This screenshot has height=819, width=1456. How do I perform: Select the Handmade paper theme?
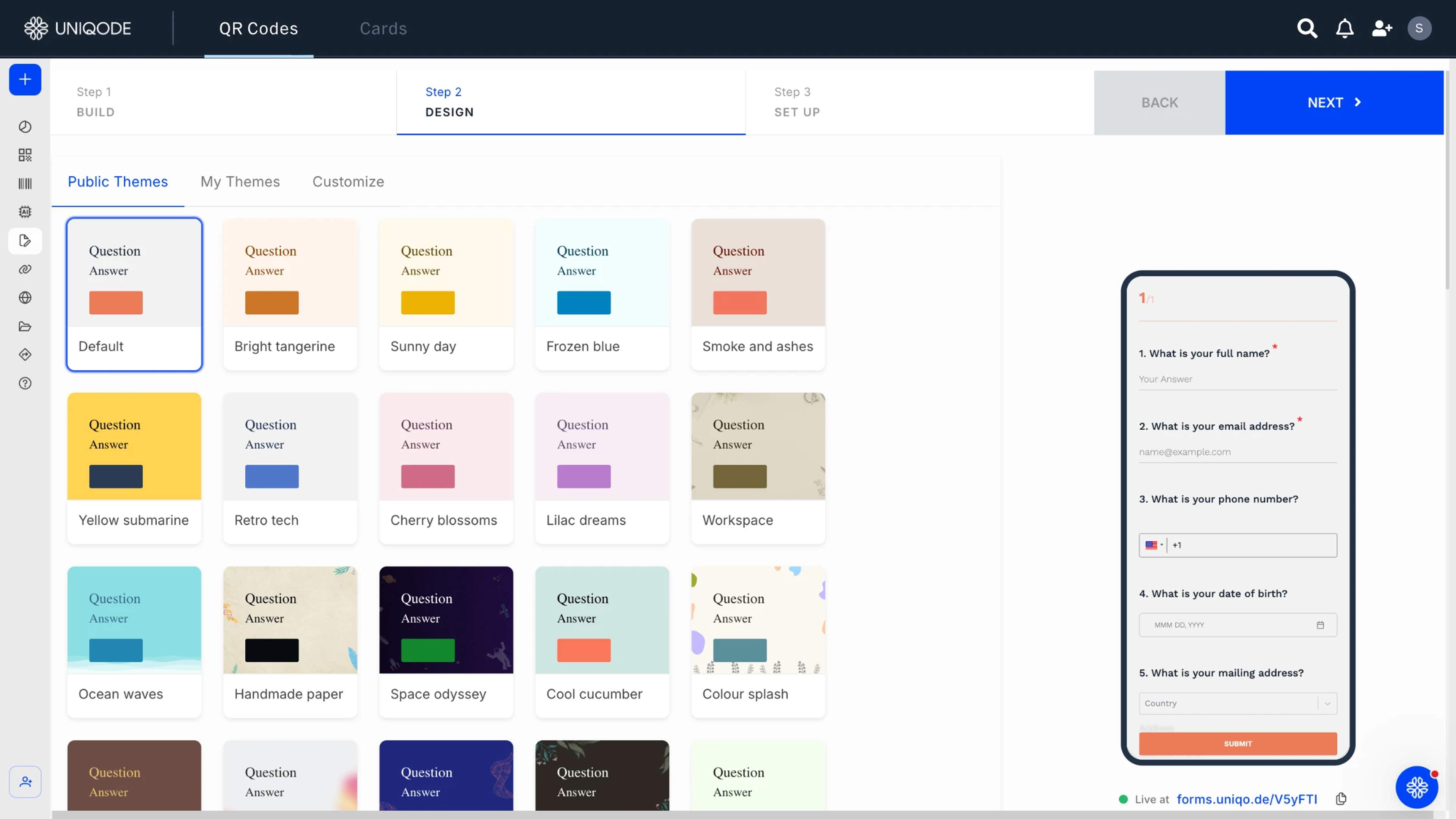(290, 642)
